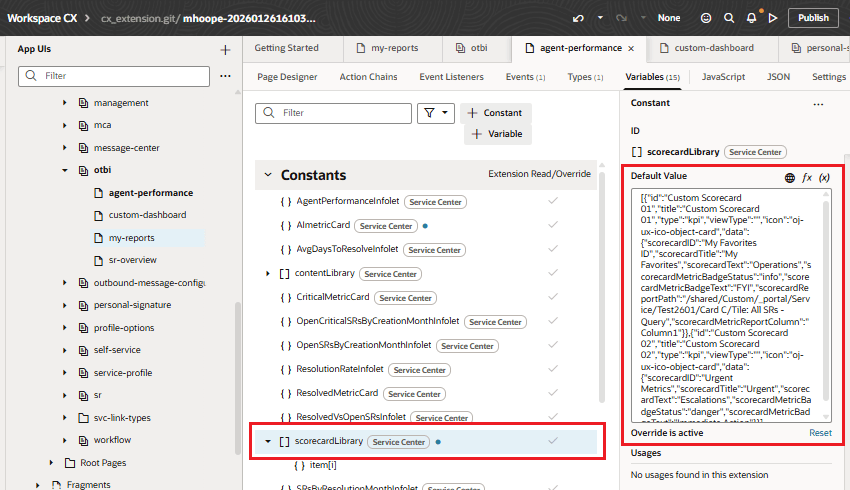850x490 pixels.
Task: Open Constant panel more options menu
Action: coord(818,104)
